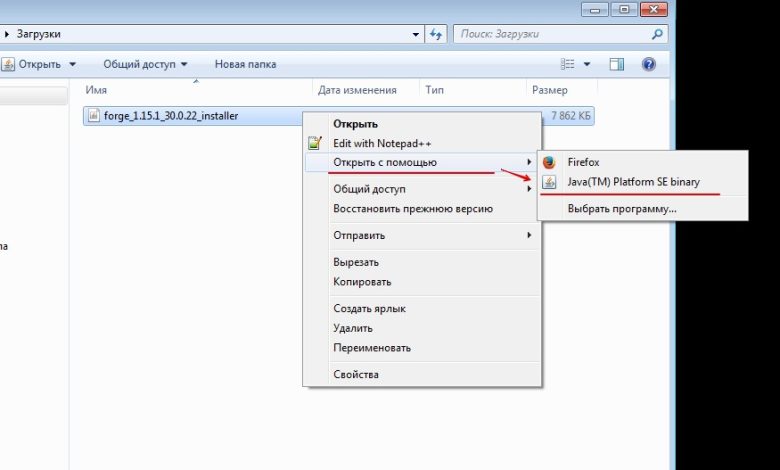Click the Notepad++ icon in the context menu
This screenshot has height=470, width=780.
315,143
